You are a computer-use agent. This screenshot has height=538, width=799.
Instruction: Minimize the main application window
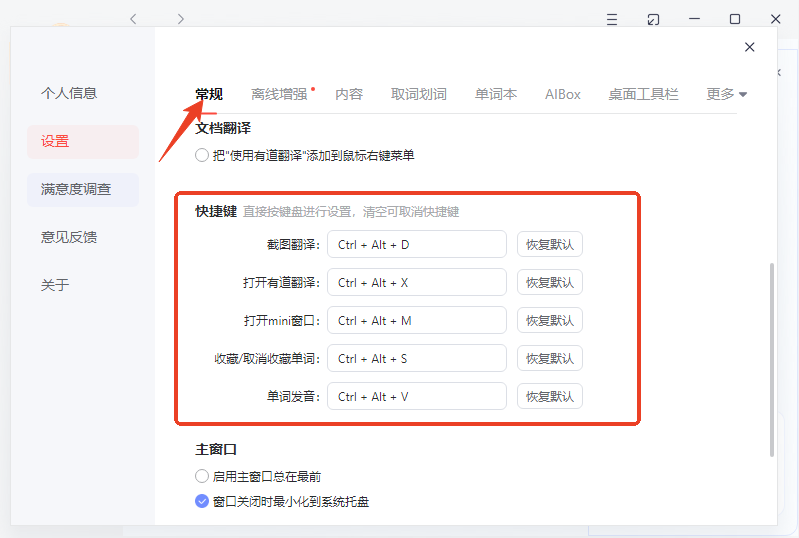pos(694,19)
